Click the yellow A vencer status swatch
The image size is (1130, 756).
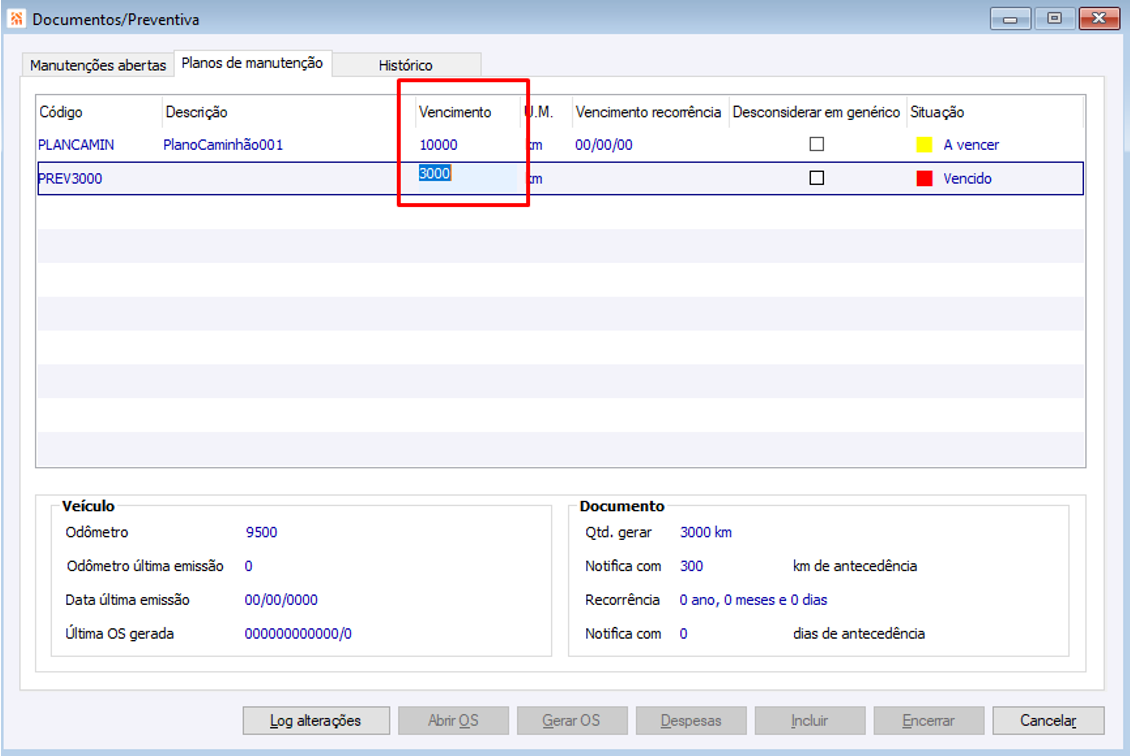point(924,145)
